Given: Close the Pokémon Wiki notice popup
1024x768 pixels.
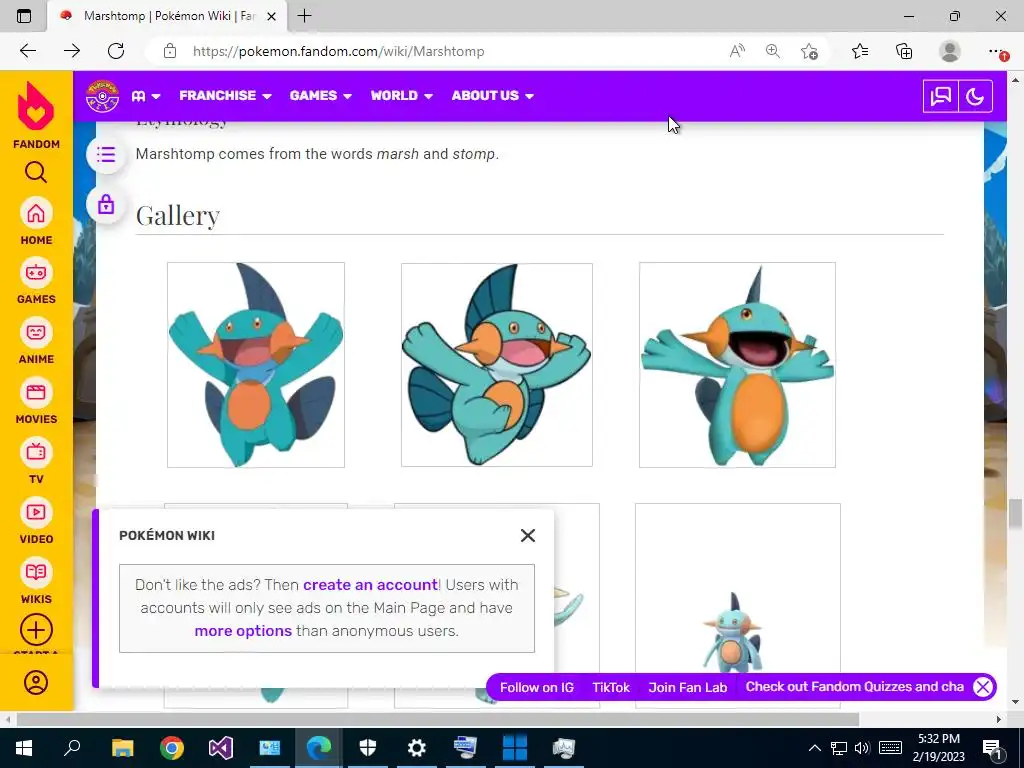Looking at the screenshot, I should tap(528, 536).
